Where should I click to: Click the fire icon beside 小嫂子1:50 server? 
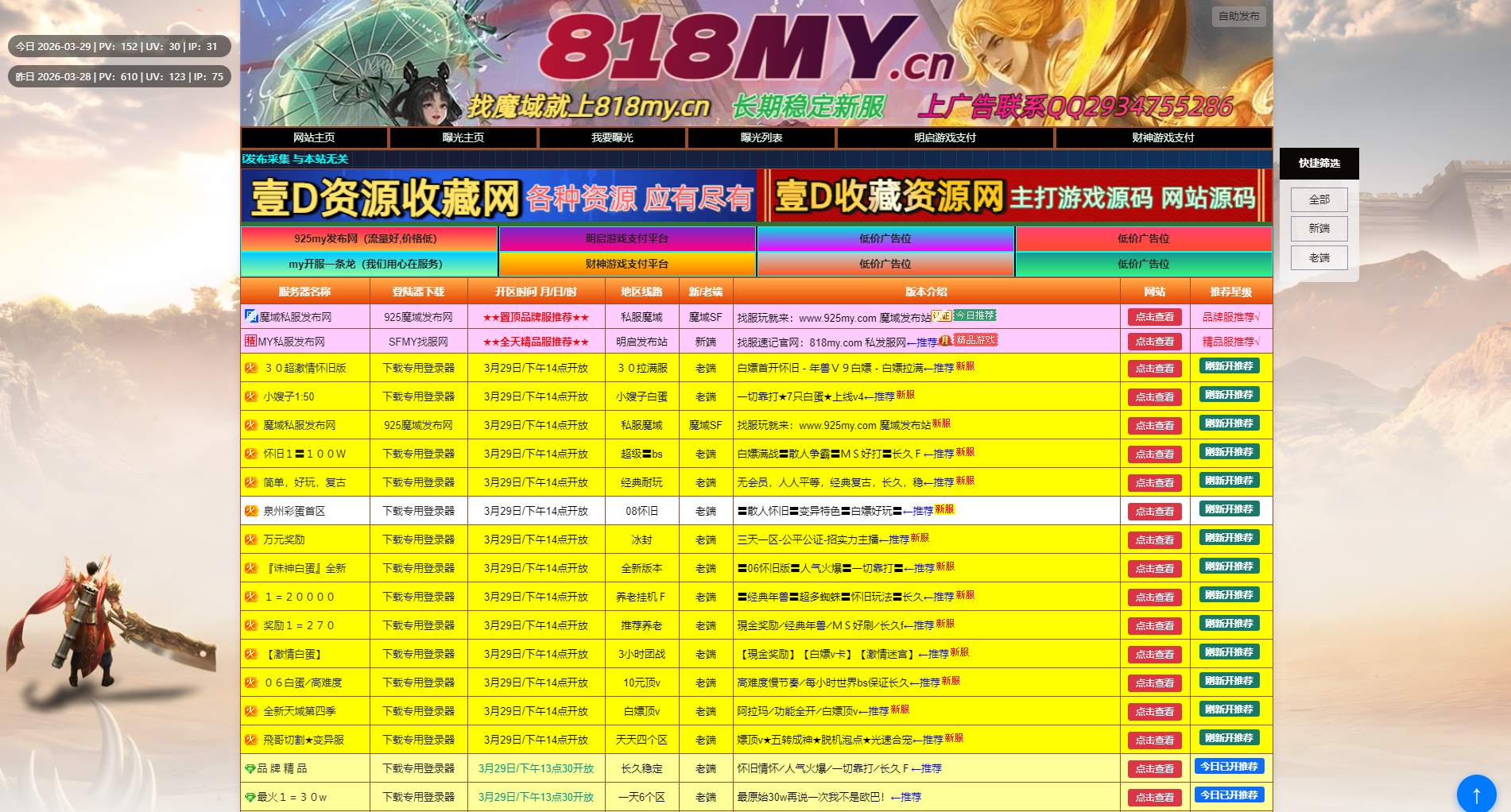[x=250, y=396]
